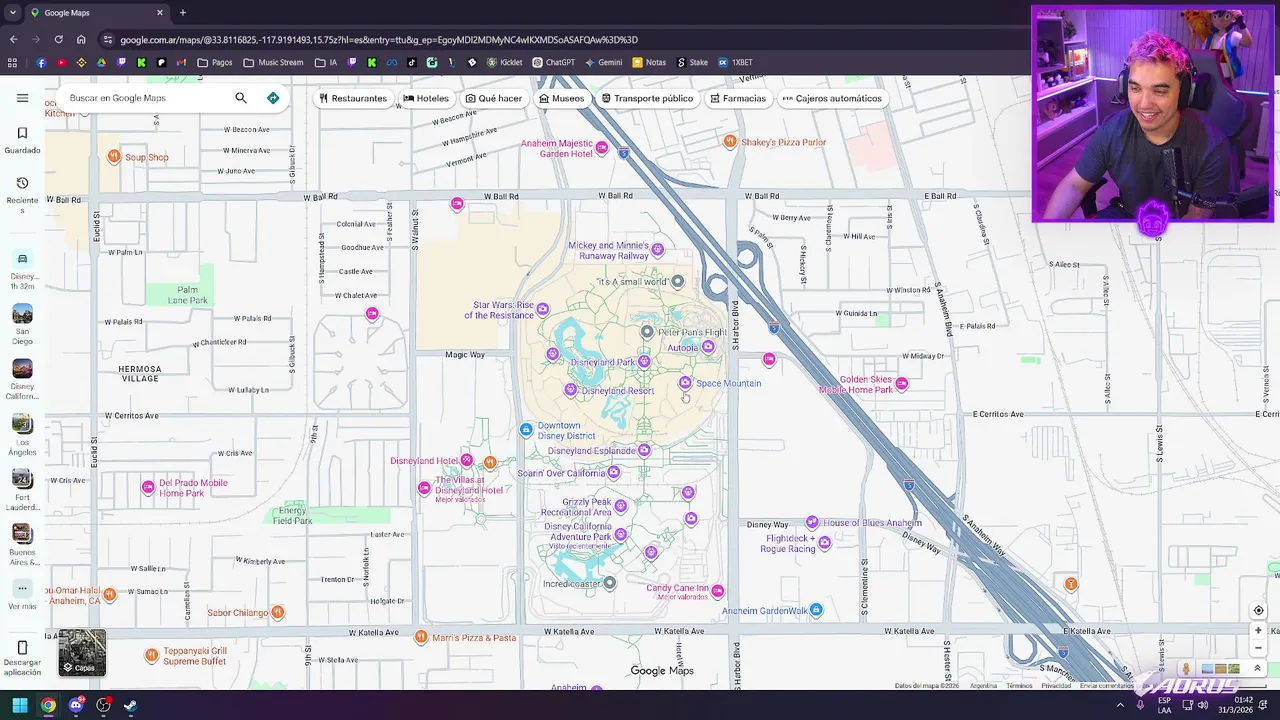Screen dimensions: 1280x720
Task: Filter map by Farmacias
Action: pyautogui.click(x=738, y=98)
